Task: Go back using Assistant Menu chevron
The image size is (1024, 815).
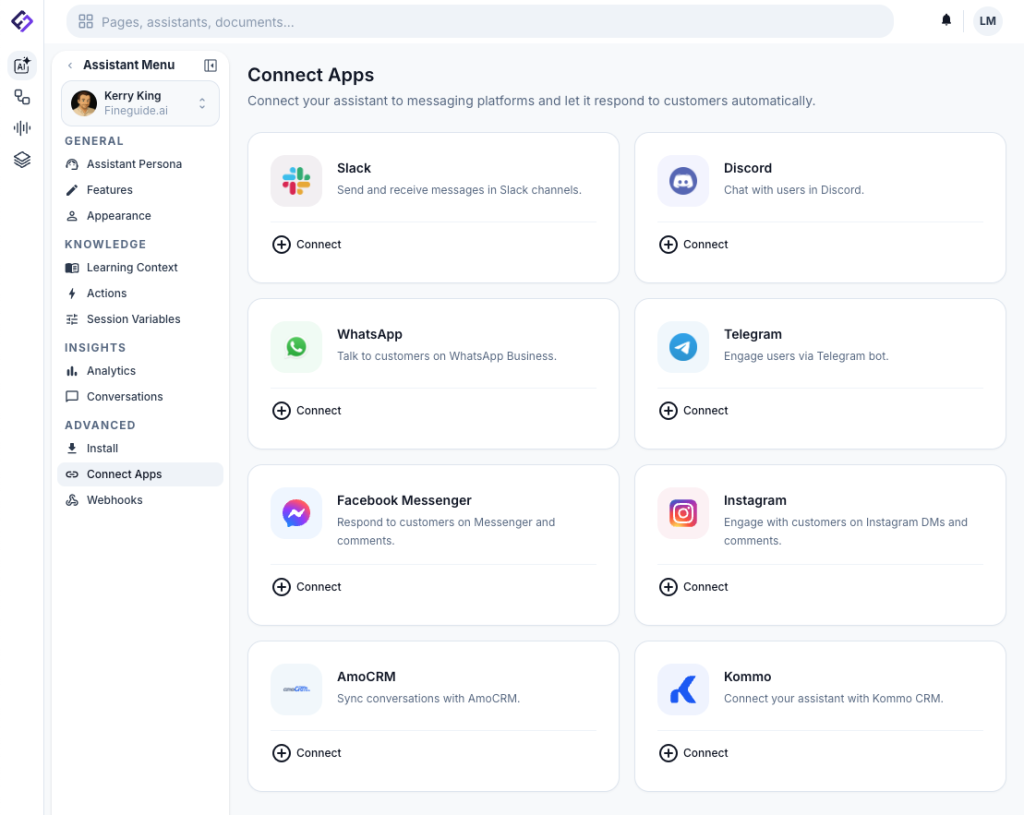Action: point(70,65)
